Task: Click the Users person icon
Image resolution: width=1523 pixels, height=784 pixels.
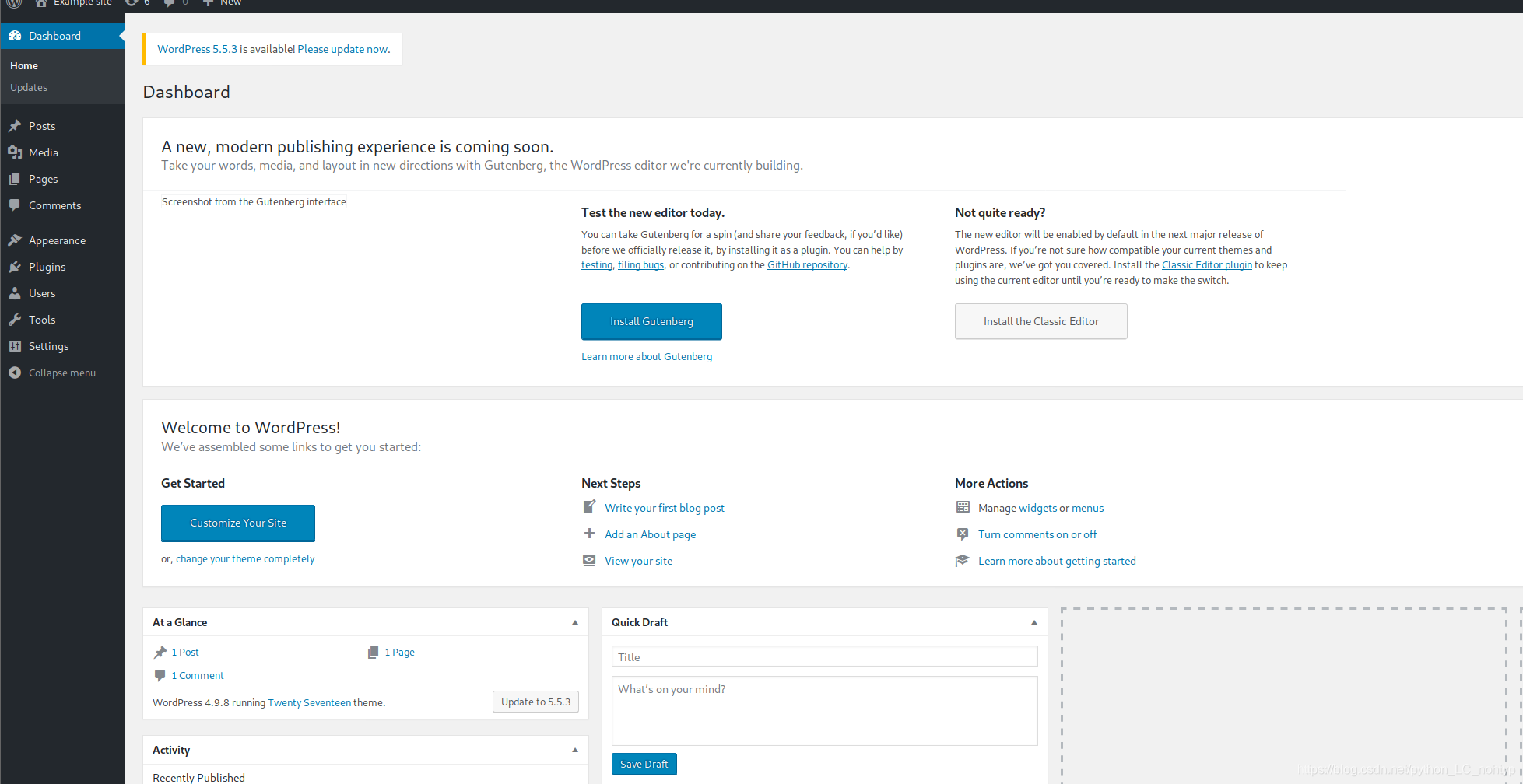Action: click(15, 293)
